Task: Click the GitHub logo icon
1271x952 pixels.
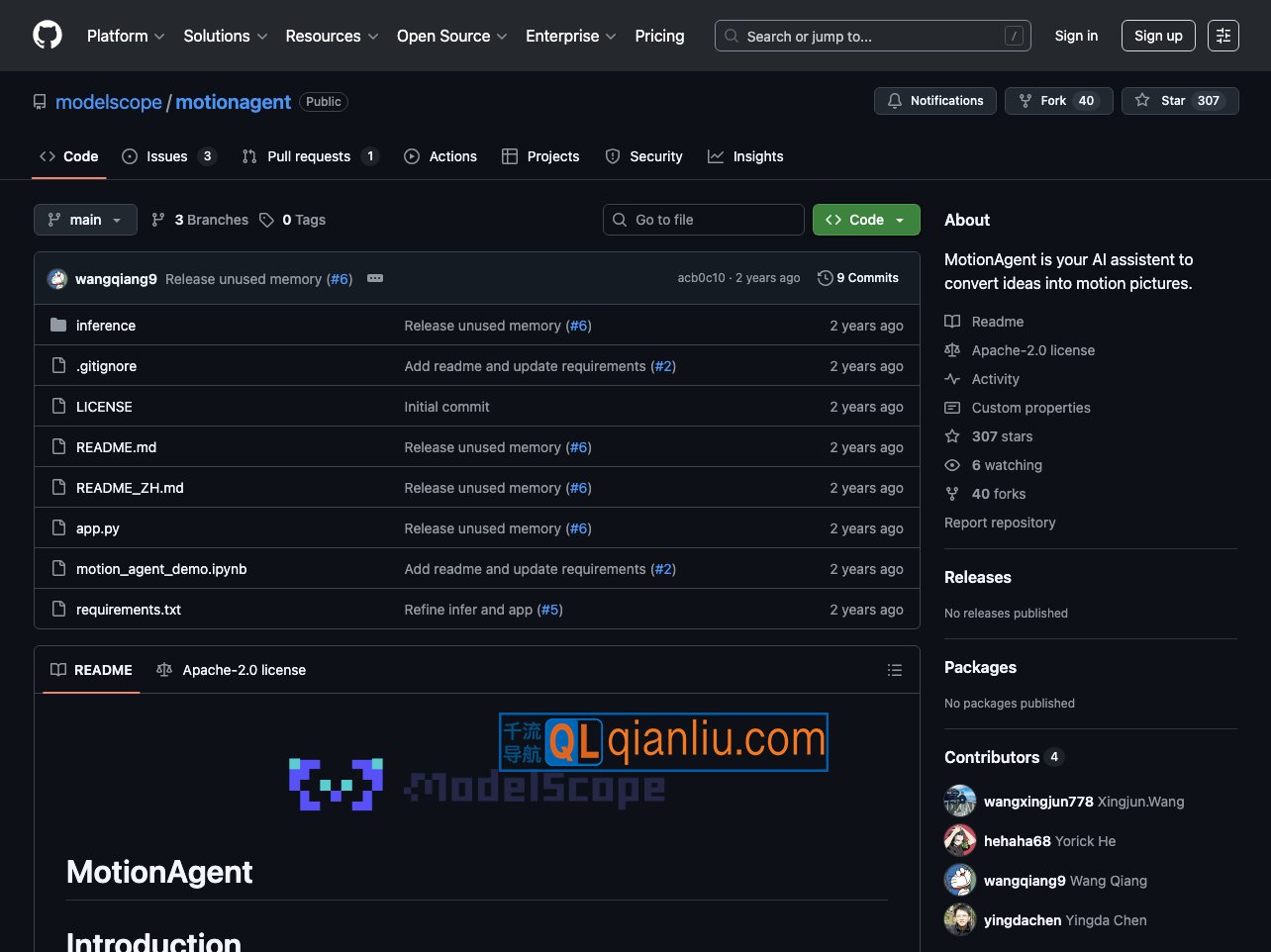Action: pos(48,36)
